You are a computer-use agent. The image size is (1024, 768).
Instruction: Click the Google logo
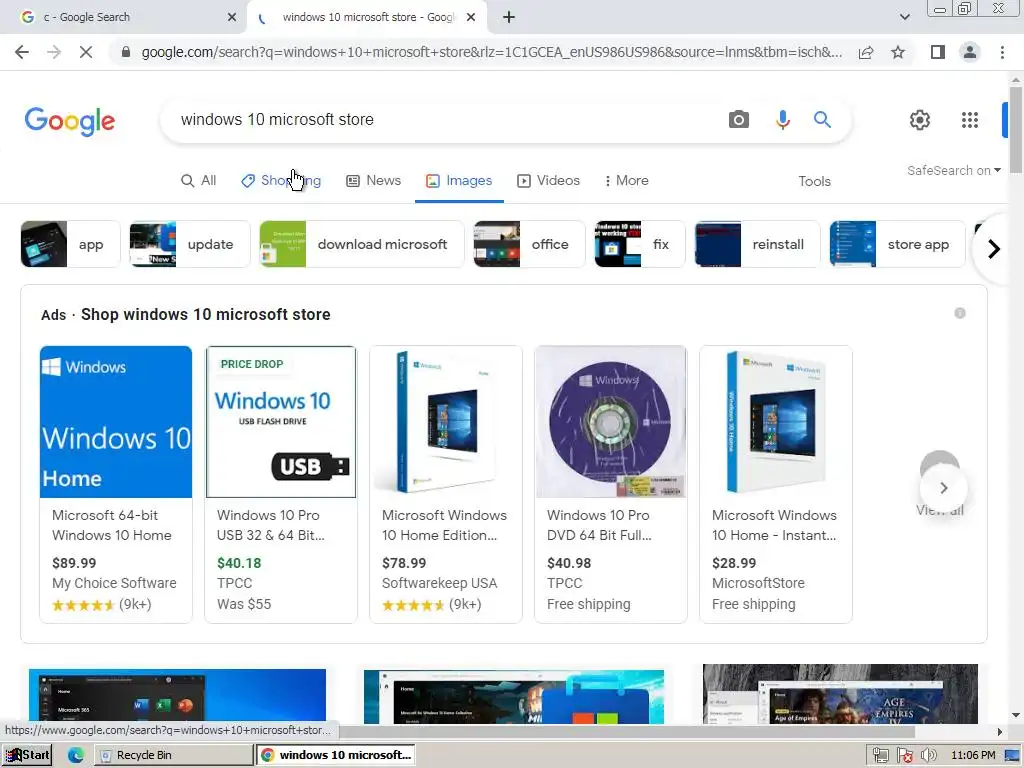tap(70, 121)
